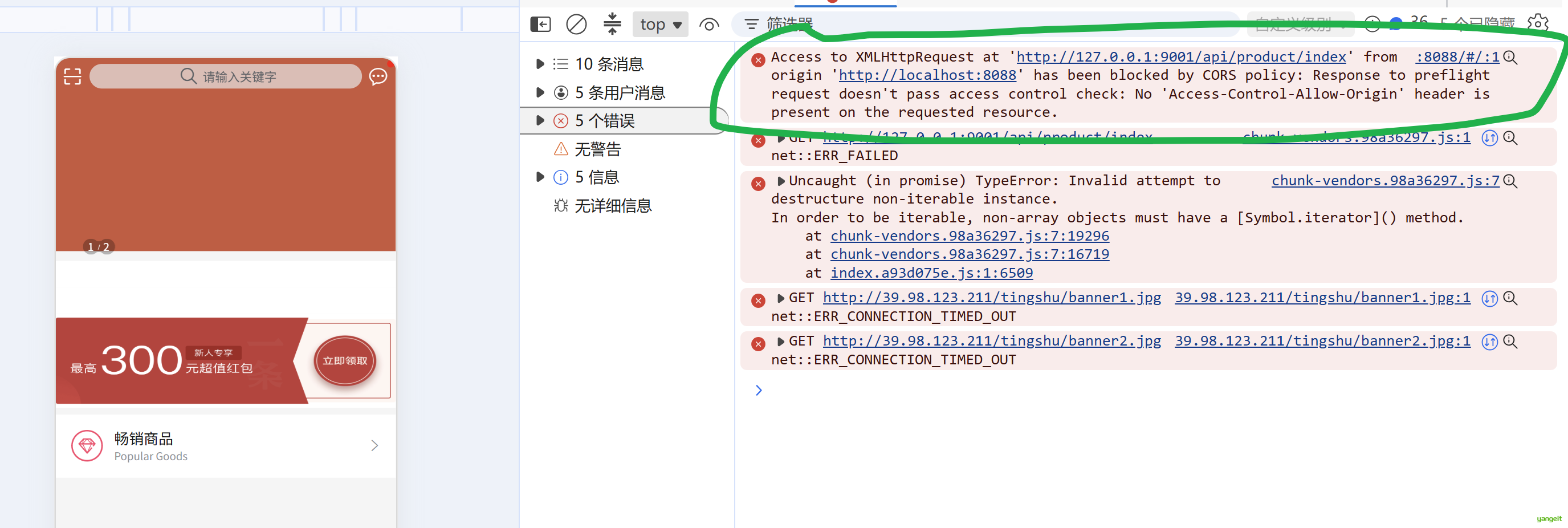
Task: Select the 无警告 warnings filter
Action: tap(588, 149)
